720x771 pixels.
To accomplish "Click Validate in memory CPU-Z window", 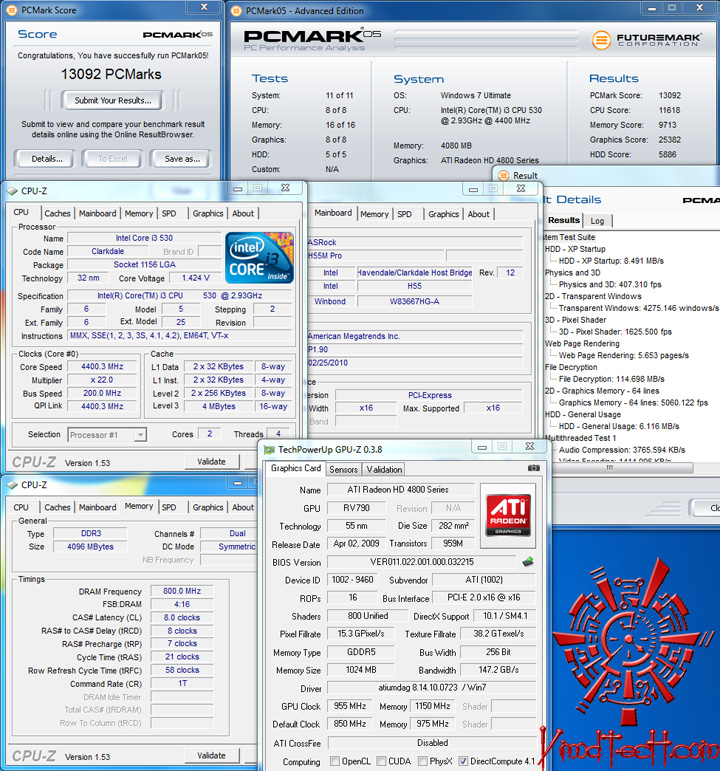I will click(211, 755).
